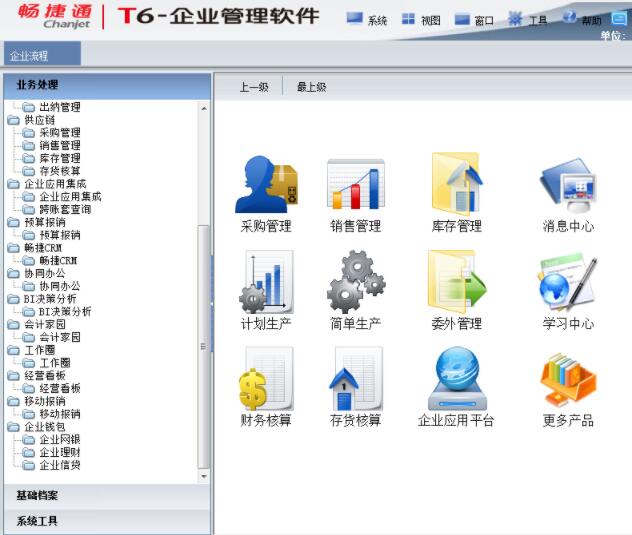Expand the 业务处理 panel header
Screen dimensions: 632x535
click(107, 85)
